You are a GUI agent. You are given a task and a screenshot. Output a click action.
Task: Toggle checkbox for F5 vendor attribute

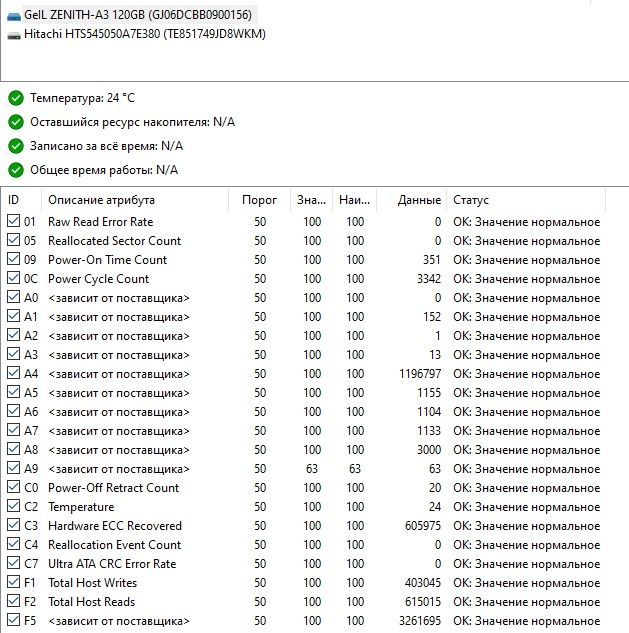coord(13,620)
